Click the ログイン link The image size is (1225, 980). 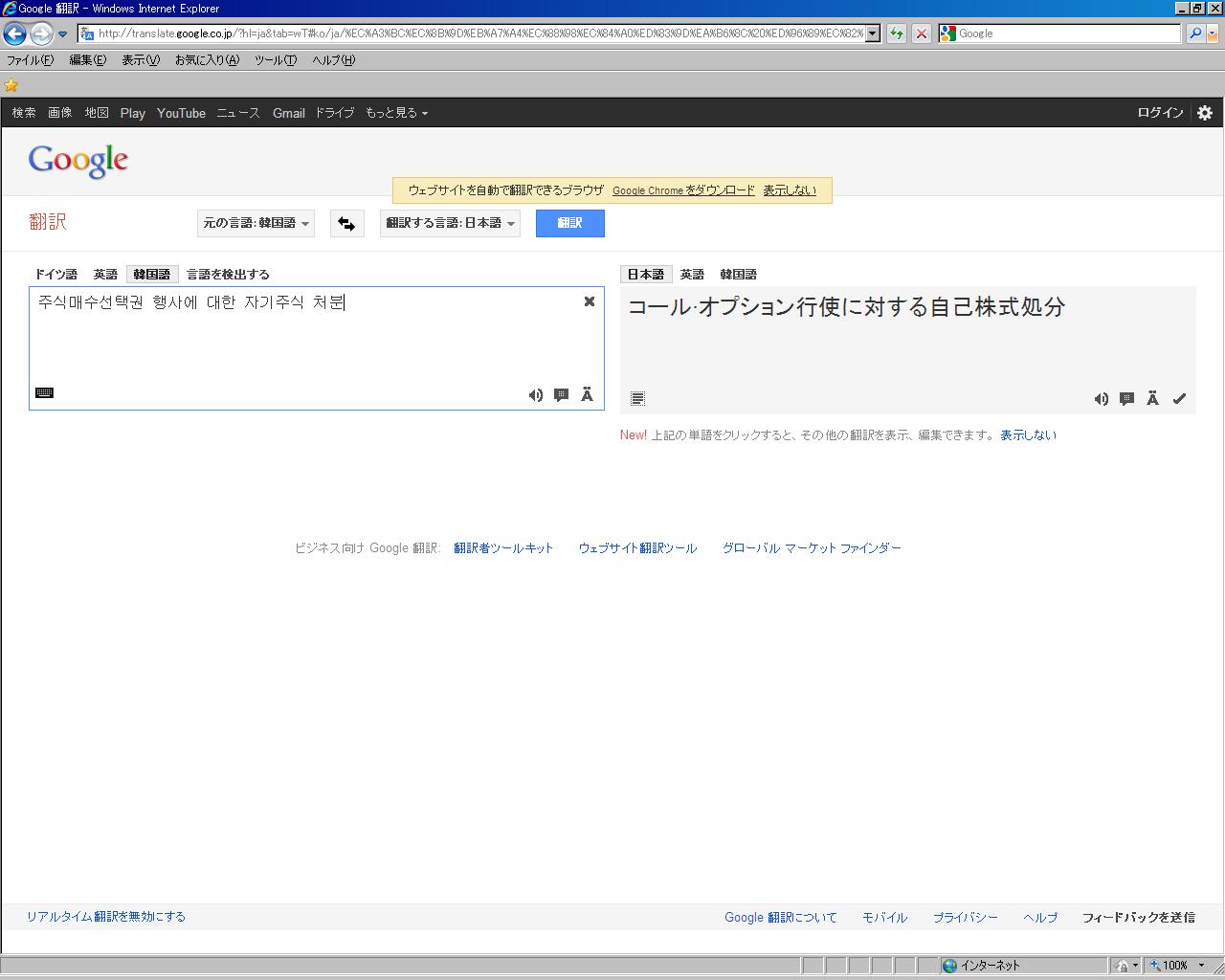pos(1160,113)
